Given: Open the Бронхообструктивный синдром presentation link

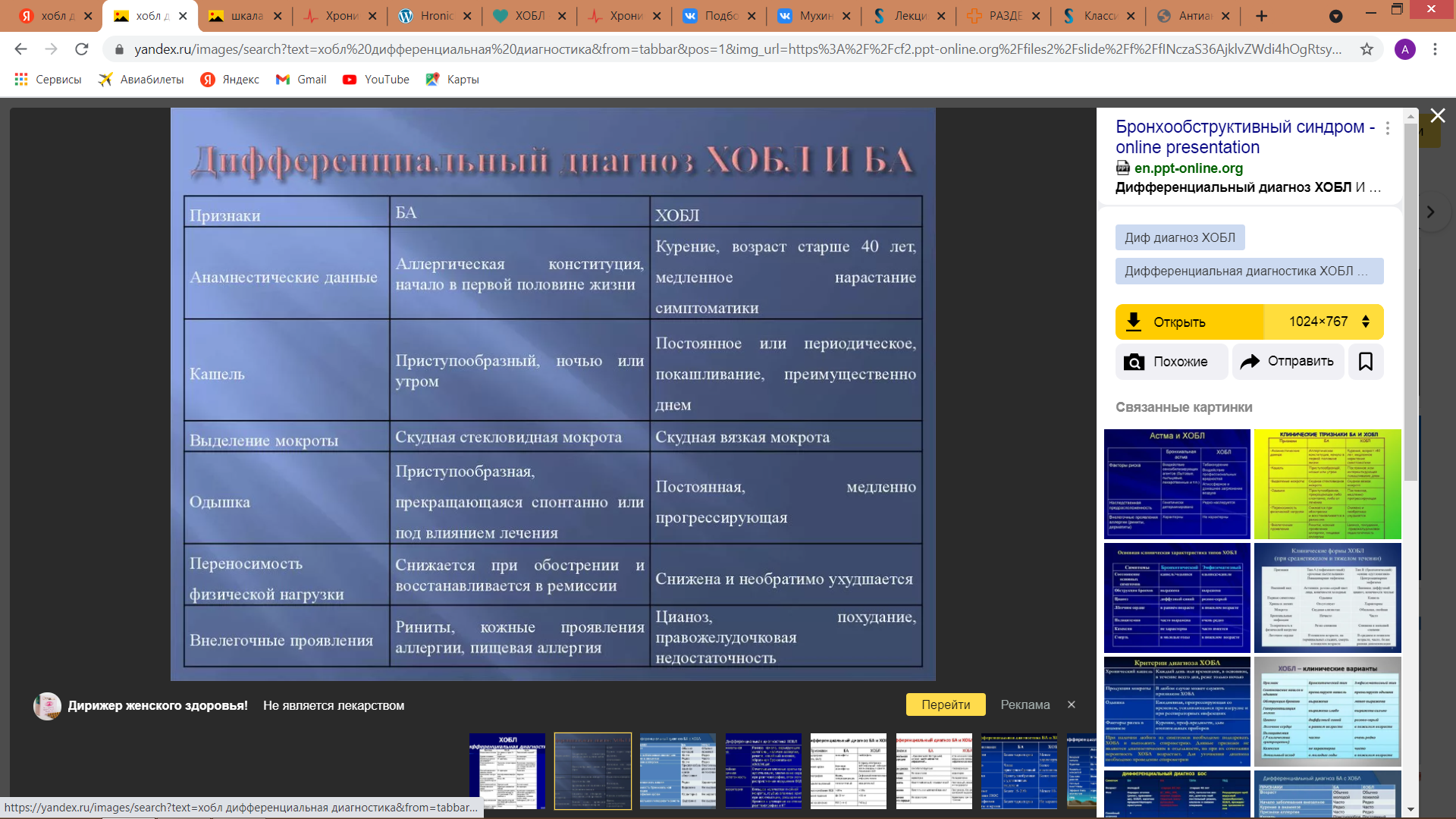Looking at the screenshot, I should coord(1245,137).
